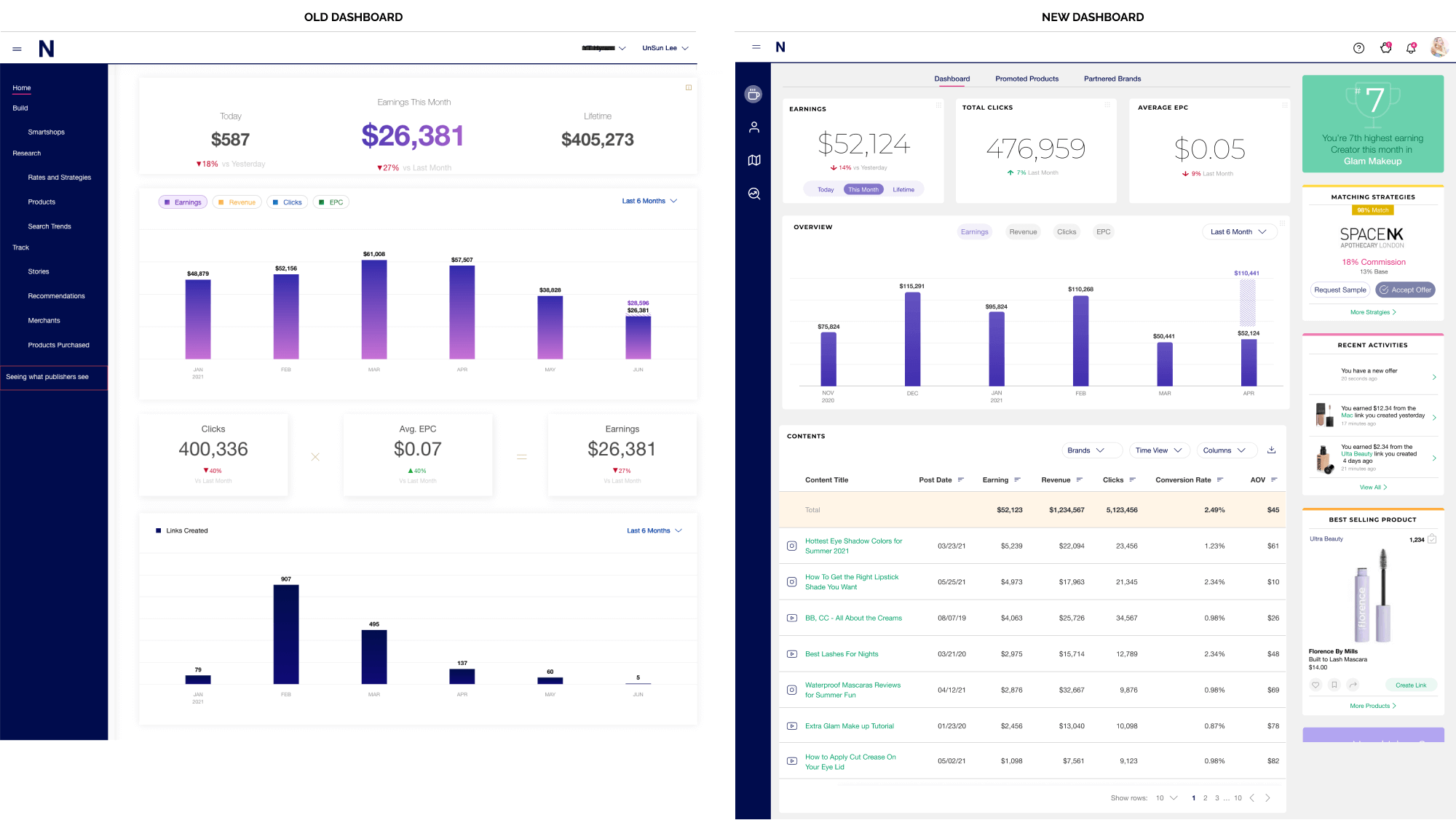Viewport: 1456px width, 820px height.
Task: Switch earnings card to Lifetime
Action: 903,189
